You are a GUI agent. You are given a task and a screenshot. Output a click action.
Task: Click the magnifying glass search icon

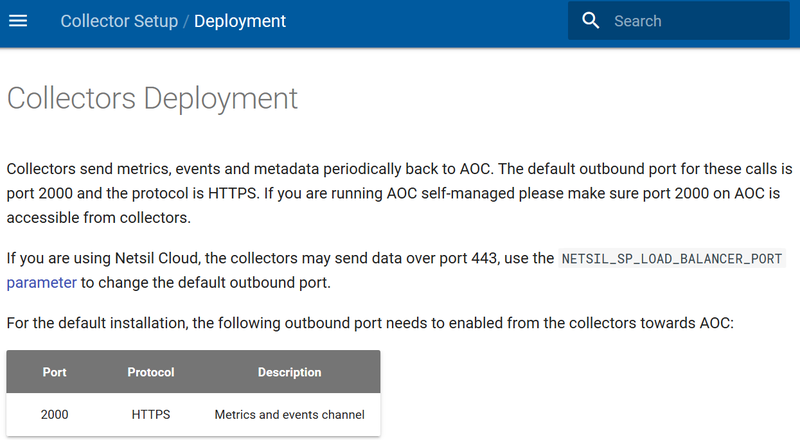(591, 21)
